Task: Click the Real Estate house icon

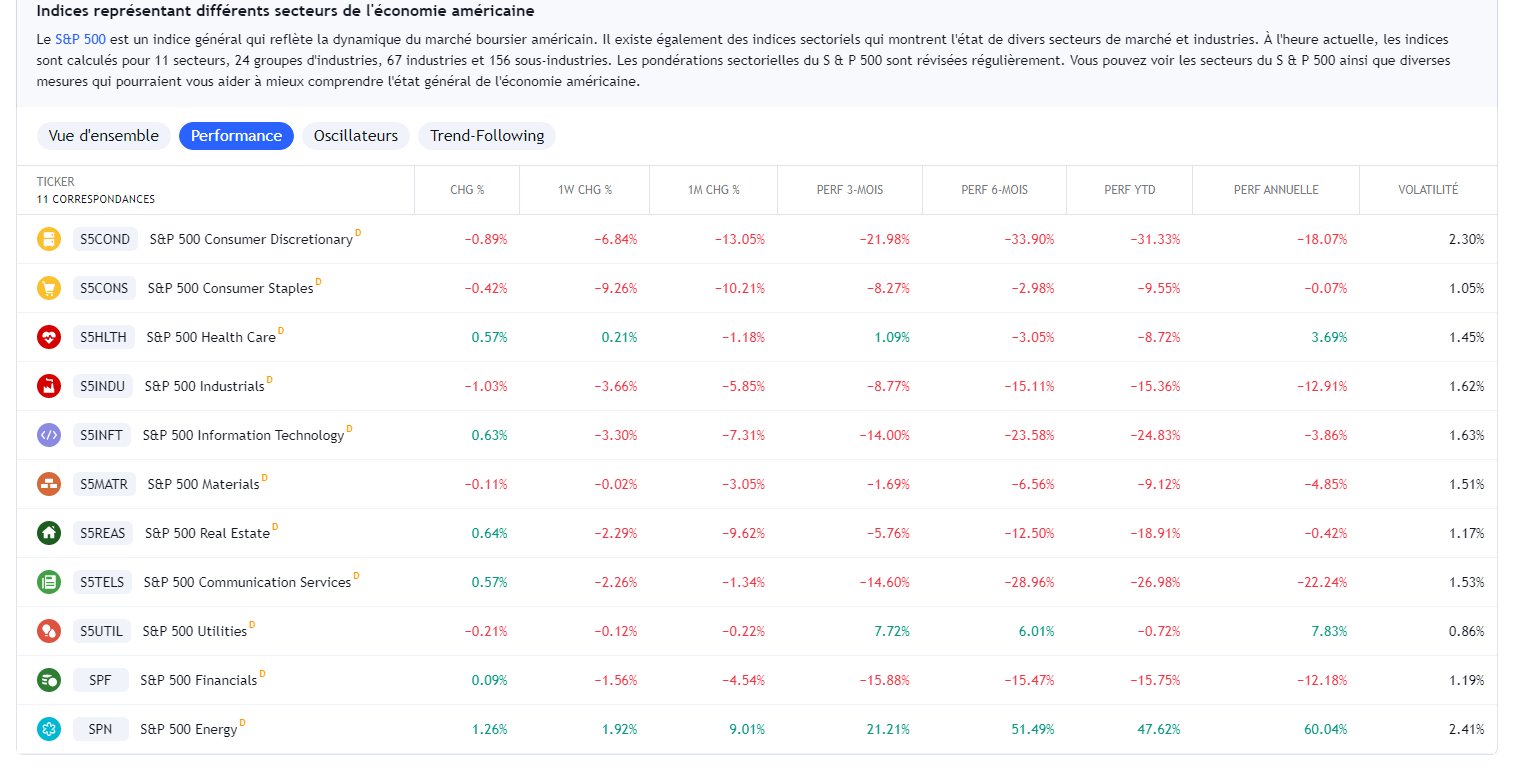Action: 49,533
